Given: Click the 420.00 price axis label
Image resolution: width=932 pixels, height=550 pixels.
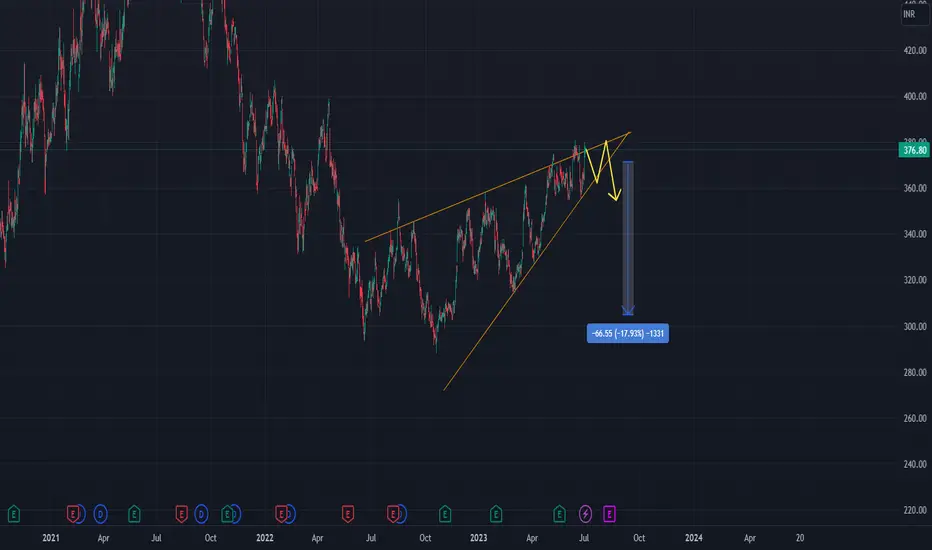Looking at the screenshot, I should 915,51.
